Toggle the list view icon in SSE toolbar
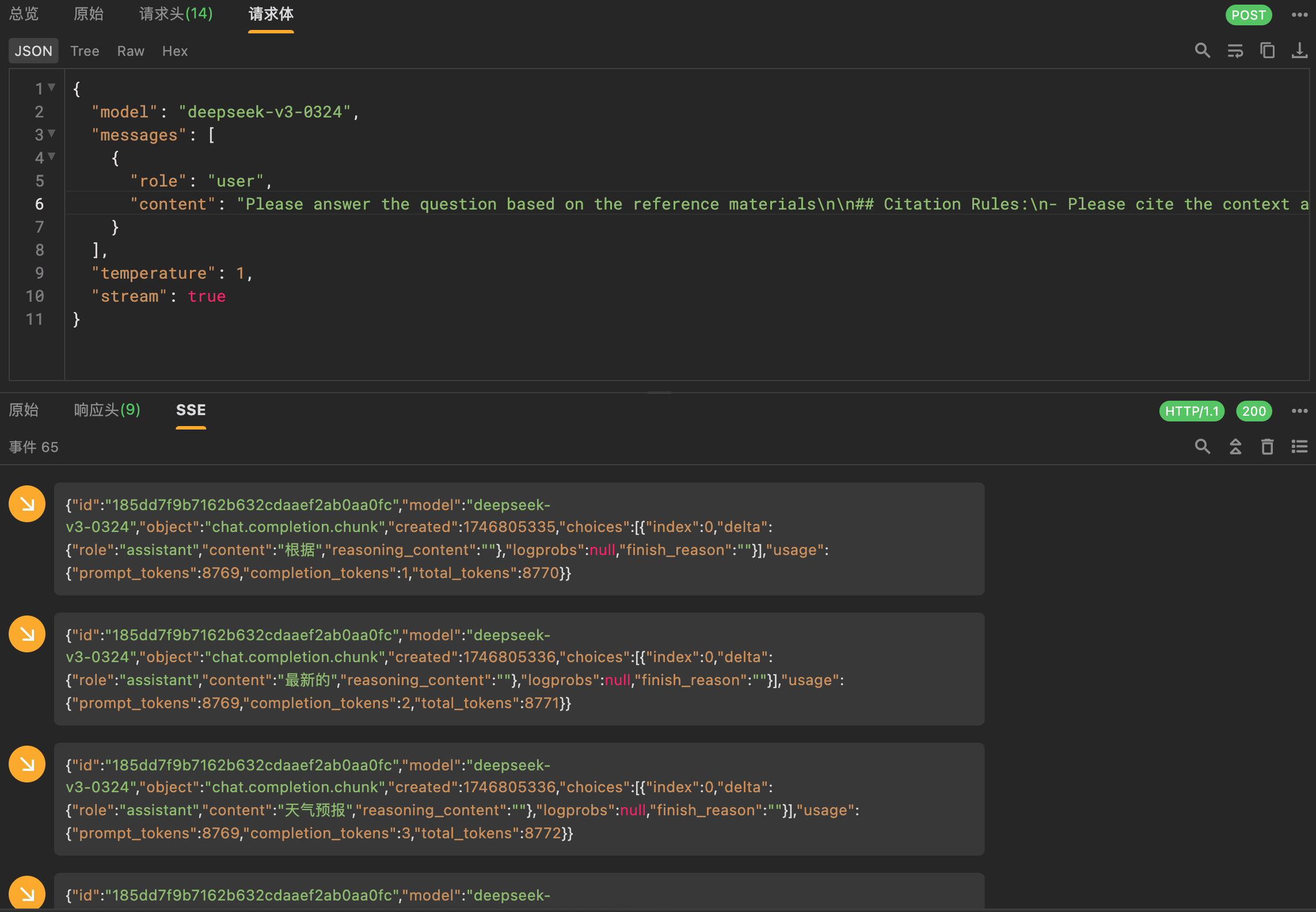 [x=1299, y=447]
